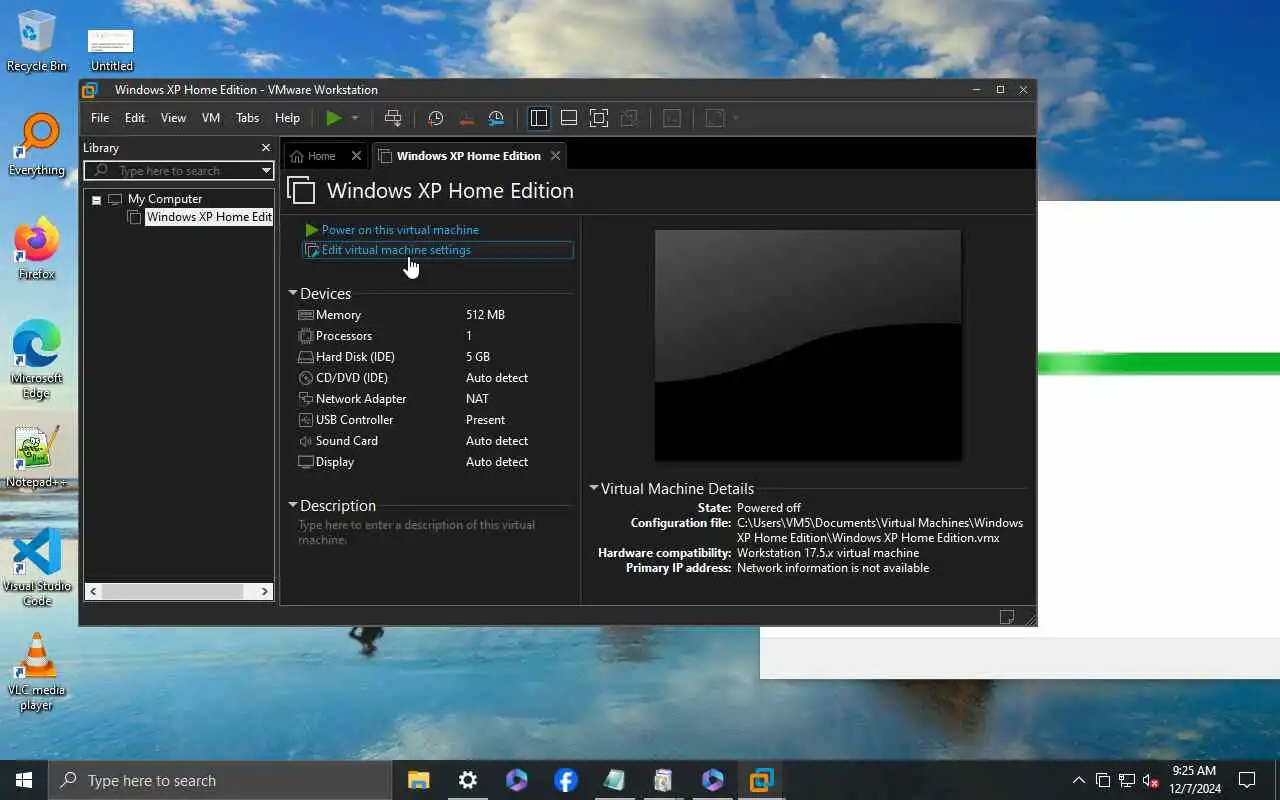Image resolution: width=1280 pixels, height=800 pixels.
Task: Collapse the Devices section
Action: tap(293, 293)
